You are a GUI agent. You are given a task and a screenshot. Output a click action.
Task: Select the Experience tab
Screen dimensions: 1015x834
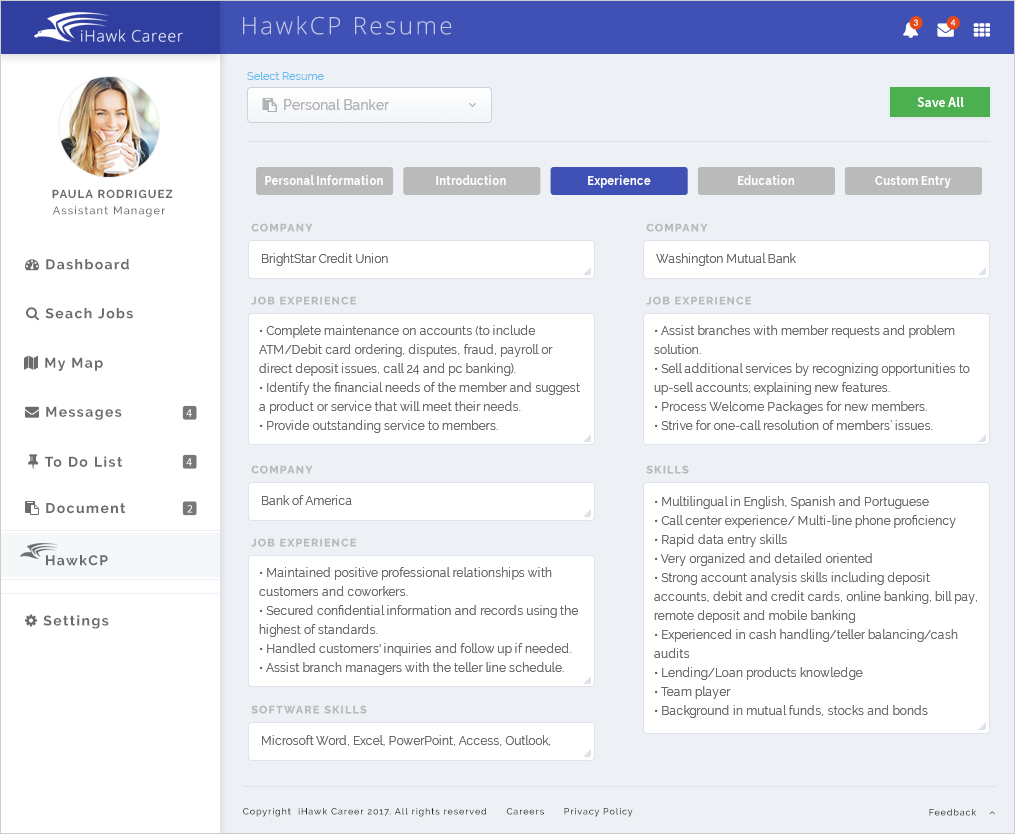click(619, 181)
